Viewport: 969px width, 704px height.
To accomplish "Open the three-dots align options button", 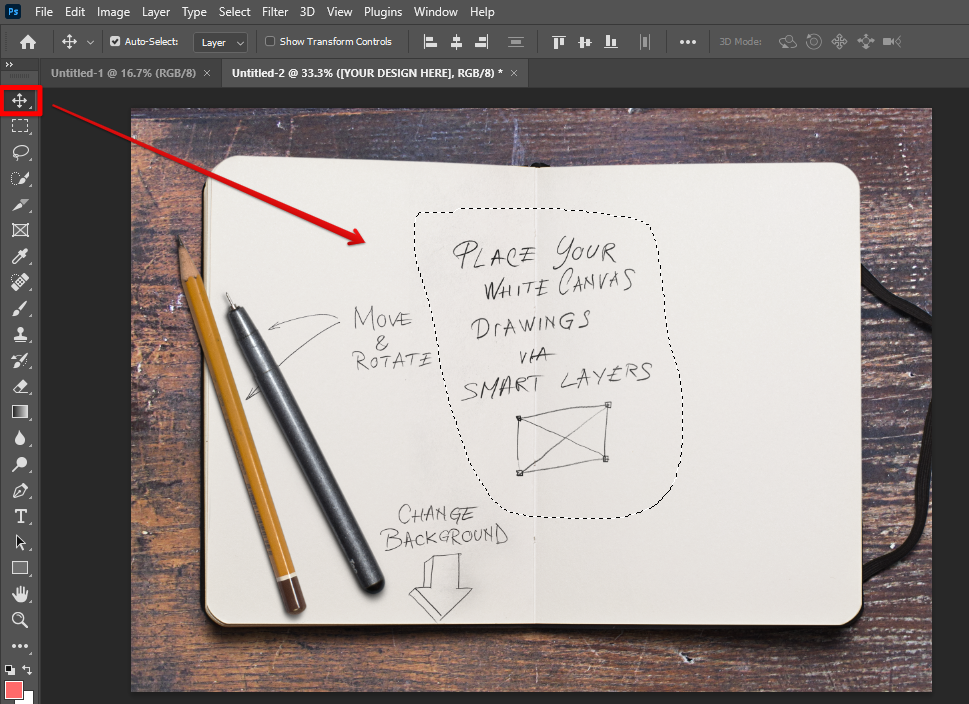I will pyautogui.click(x=687, y=42).
